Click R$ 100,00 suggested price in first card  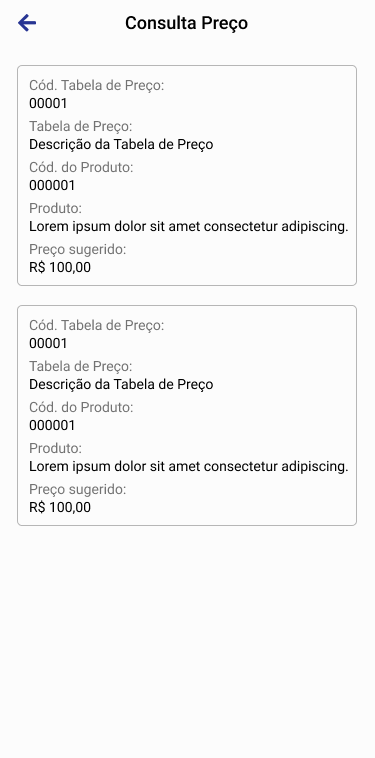click(60, 267)
